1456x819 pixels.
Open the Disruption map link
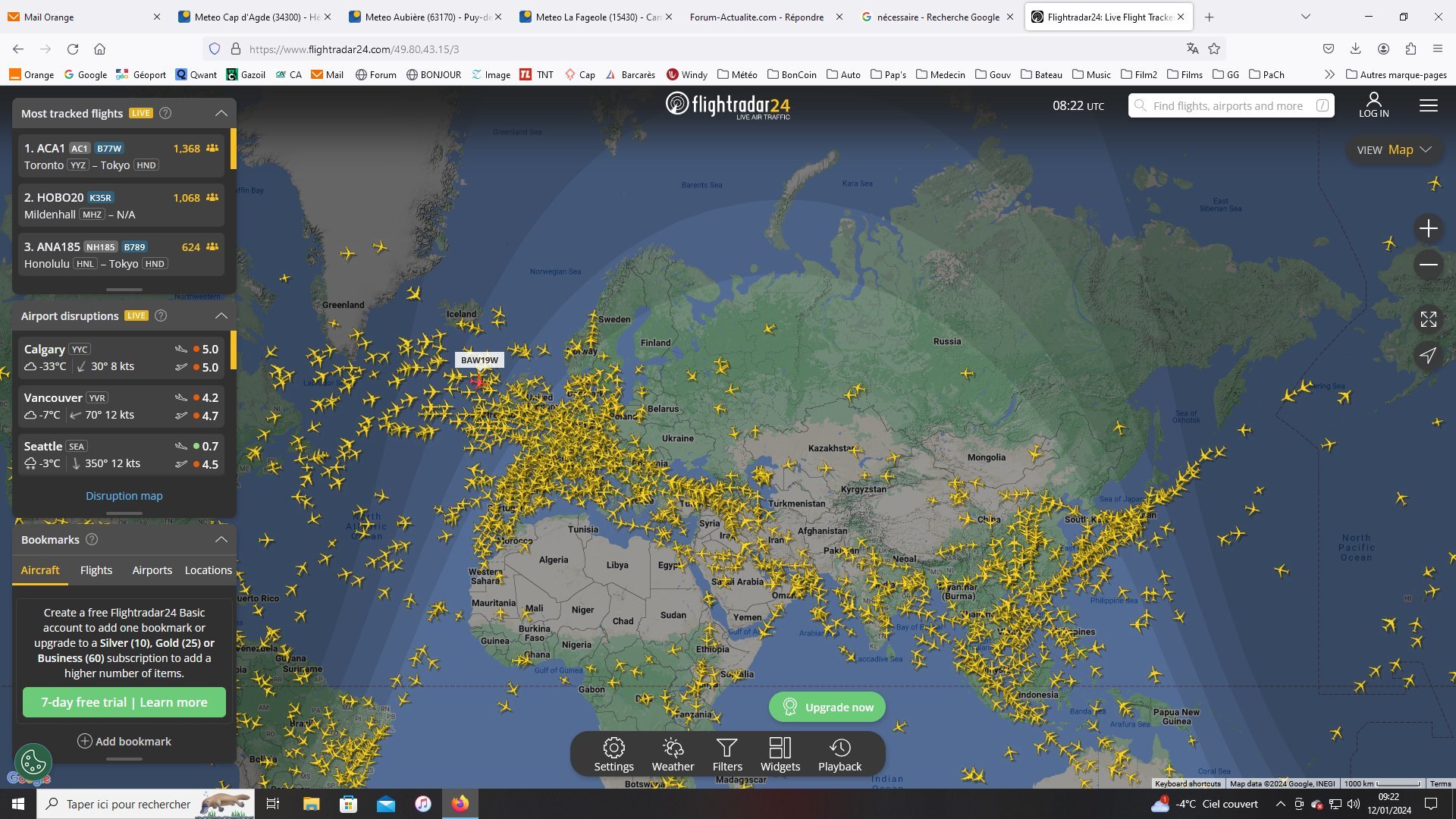click(124, 496)
